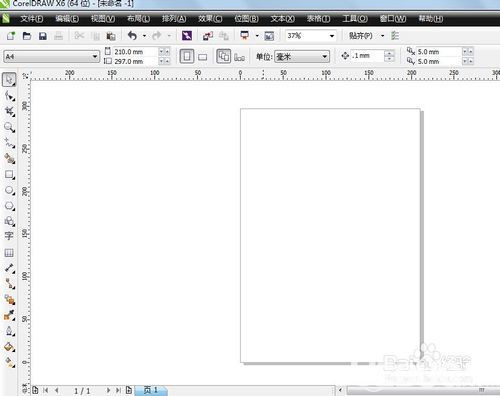Select the Pick tool in the toolbox

point(9,80)
